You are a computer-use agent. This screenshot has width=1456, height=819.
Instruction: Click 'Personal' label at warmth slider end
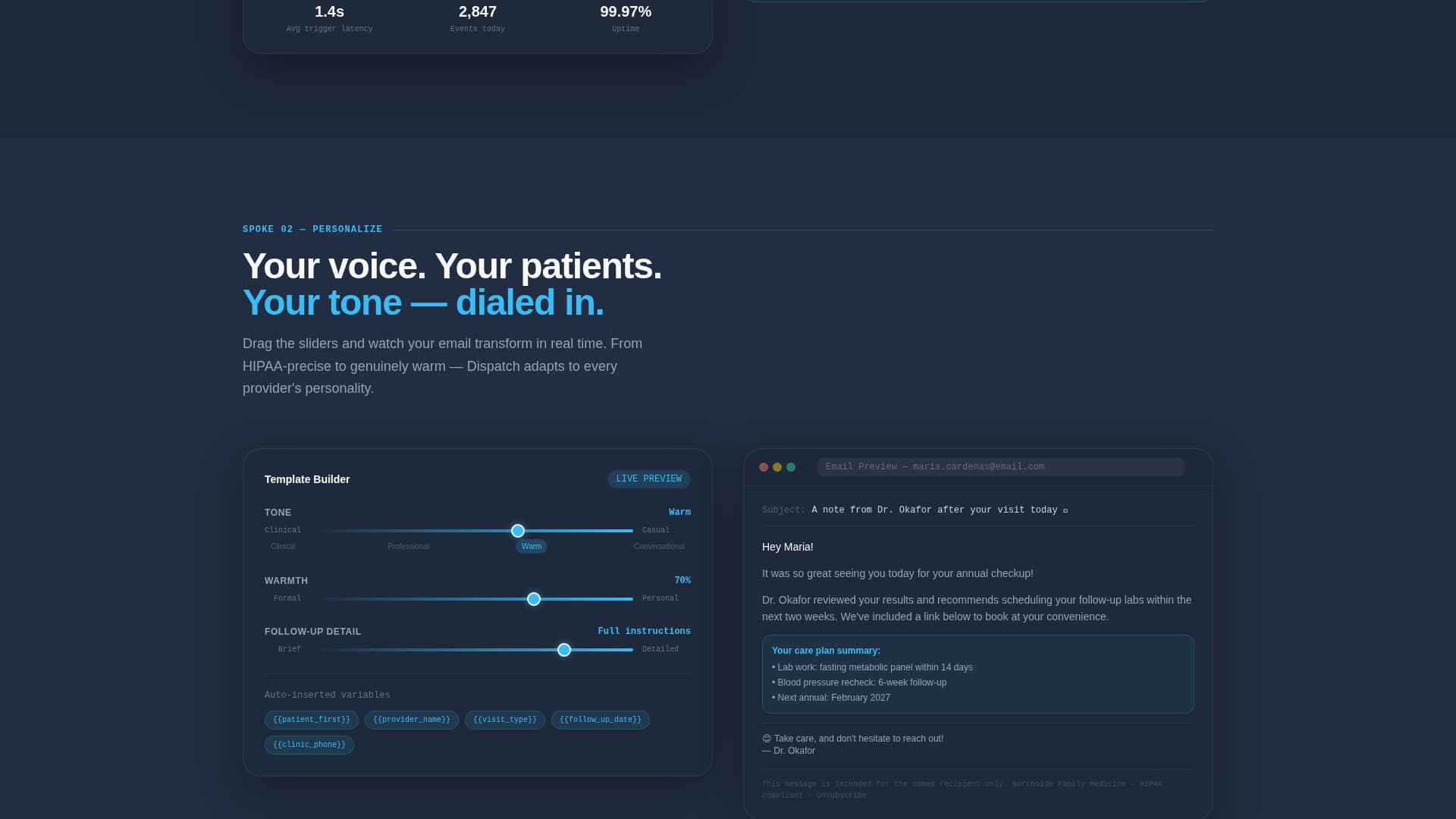point(661,598)
